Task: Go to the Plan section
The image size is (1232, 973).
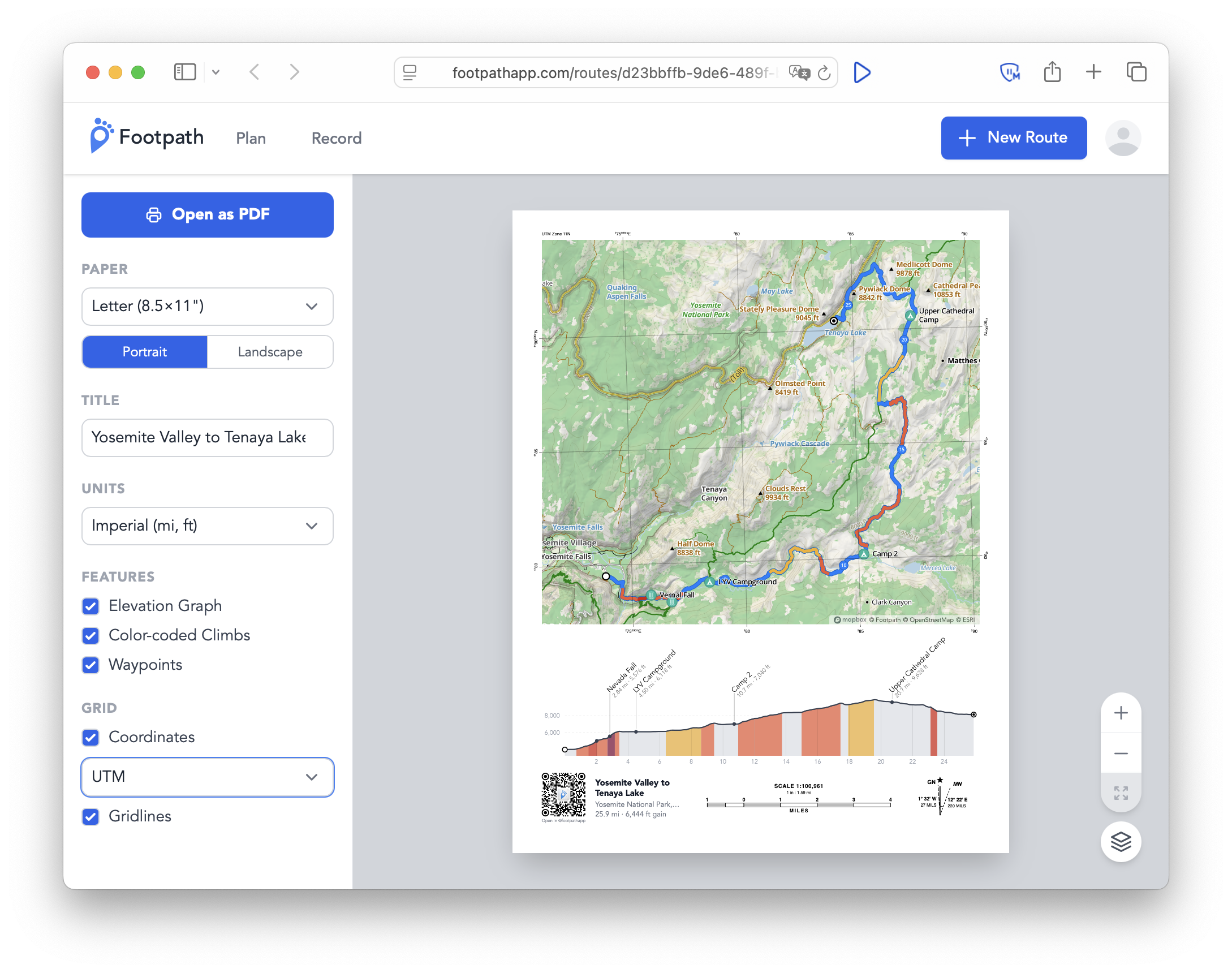Action: (x=251, y=138)
